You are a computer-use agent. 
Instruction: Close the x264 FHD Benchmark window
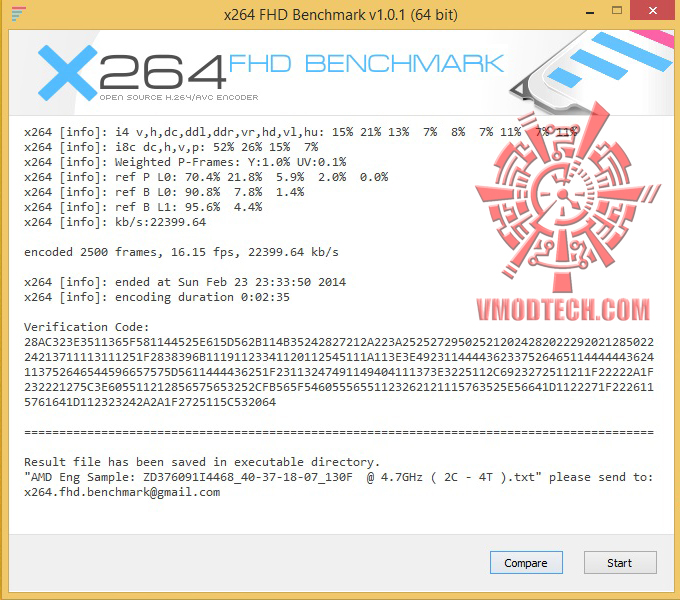coord(653,10)
